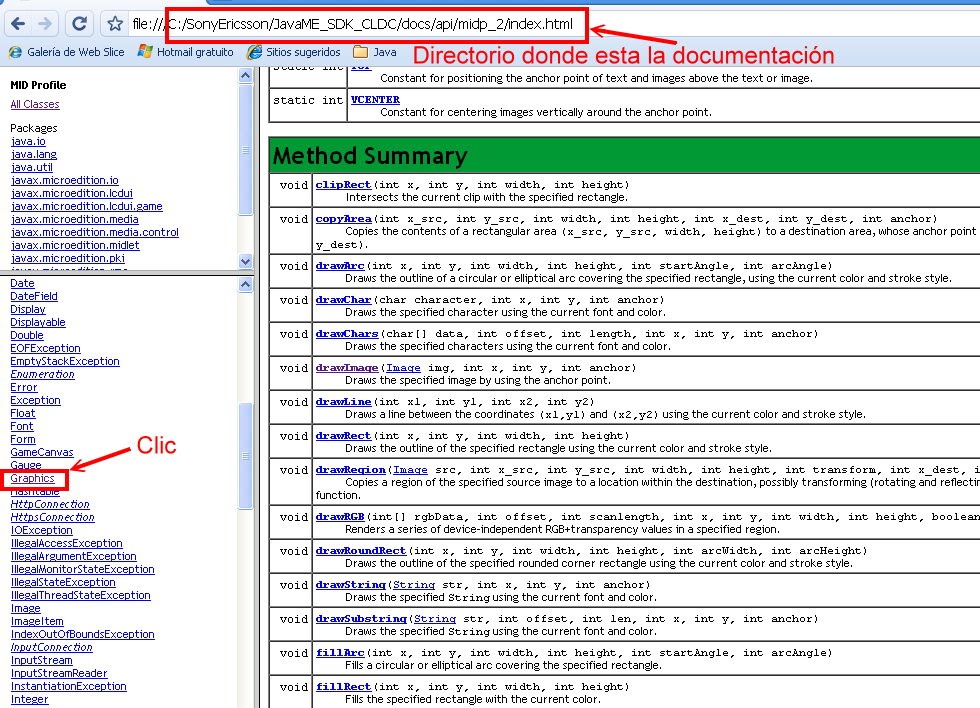Open the java.lang package
The image size is (980, 708).
pos(34,154)
